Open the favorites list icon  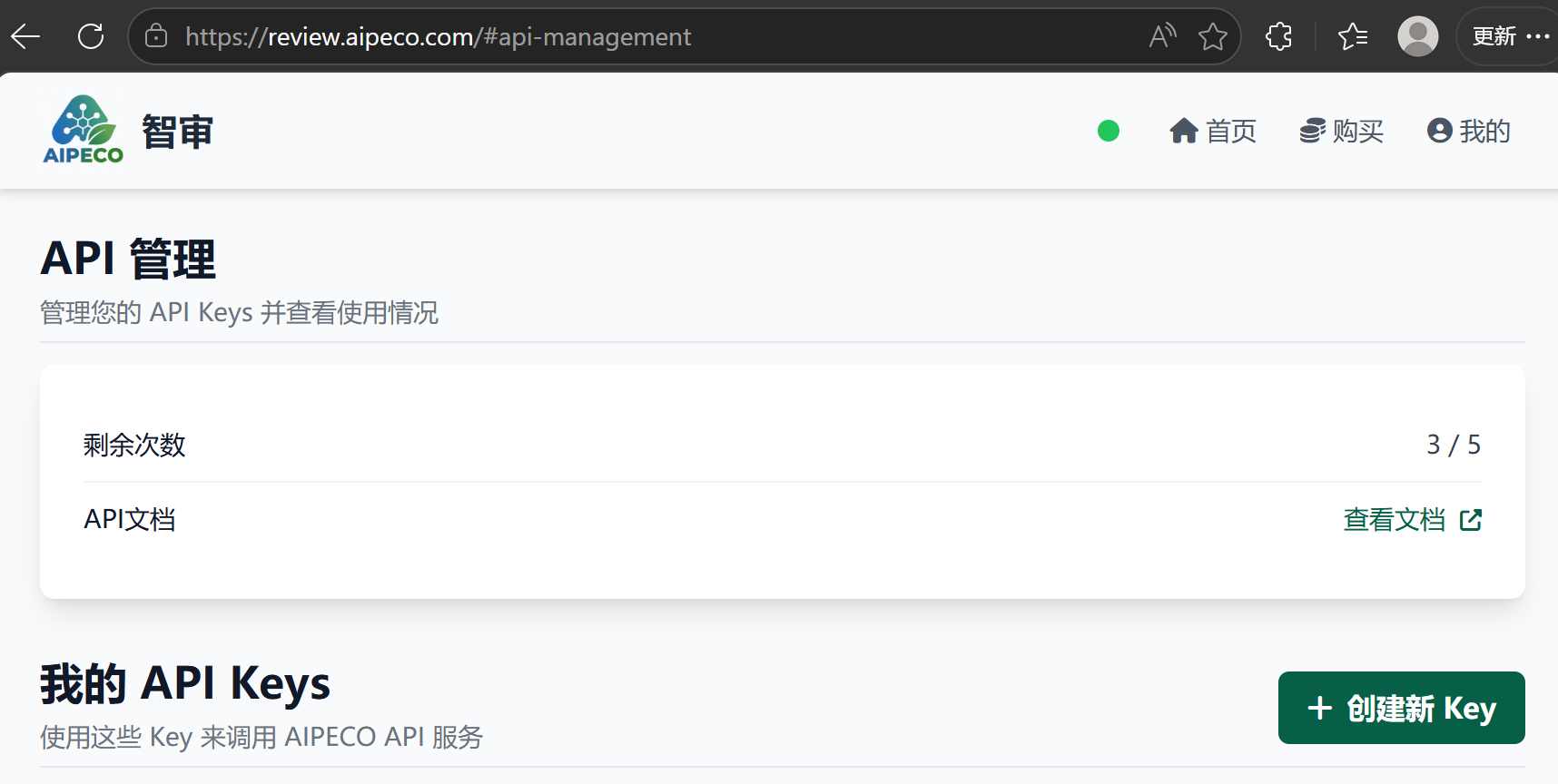coord(1353,36)
